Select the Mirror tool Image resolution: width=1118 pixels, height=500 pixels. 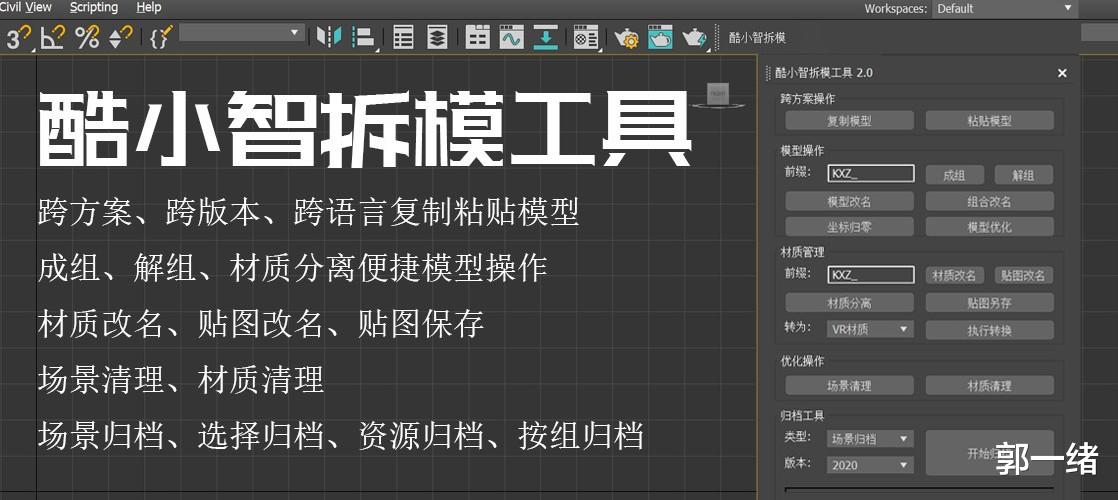click(x=329, y=37)
